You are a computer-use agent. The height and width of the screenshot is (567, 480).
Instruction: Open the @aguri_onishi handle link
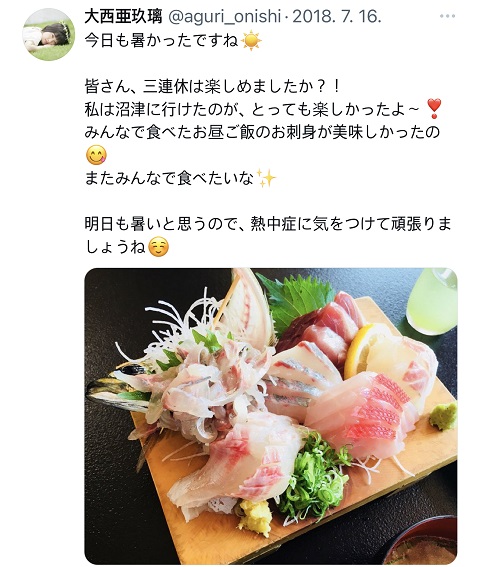[225, 17]
